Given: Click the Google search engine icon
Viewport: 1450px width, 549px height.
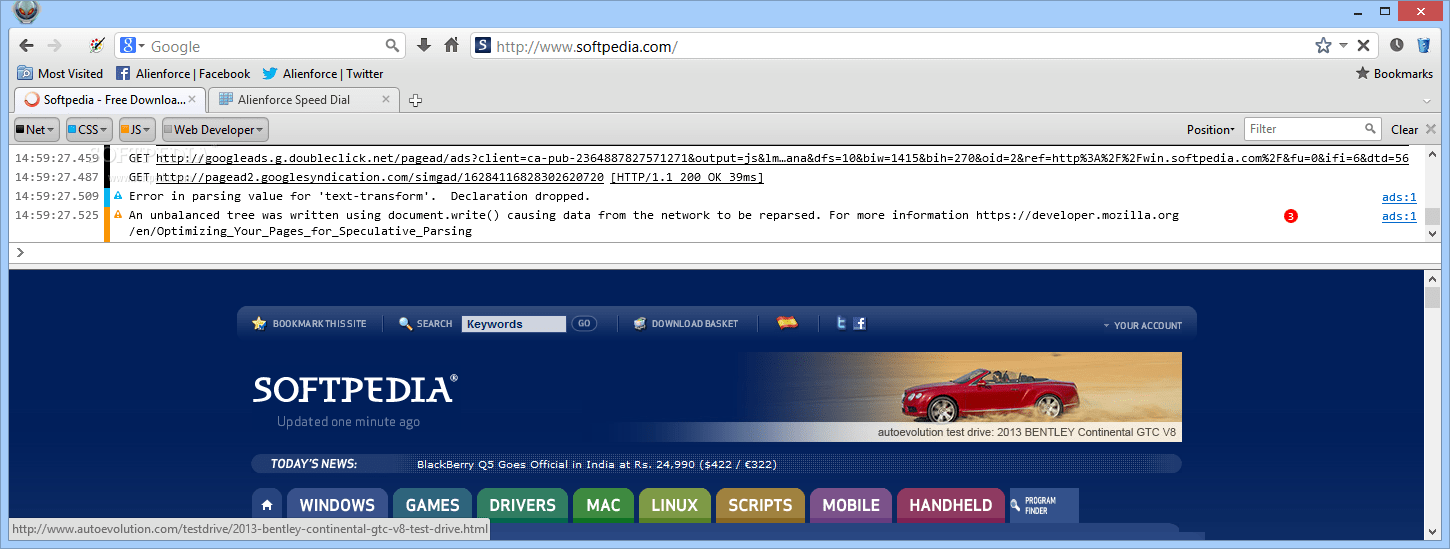Looking at the screenshot, I should (x=128, y=46).
